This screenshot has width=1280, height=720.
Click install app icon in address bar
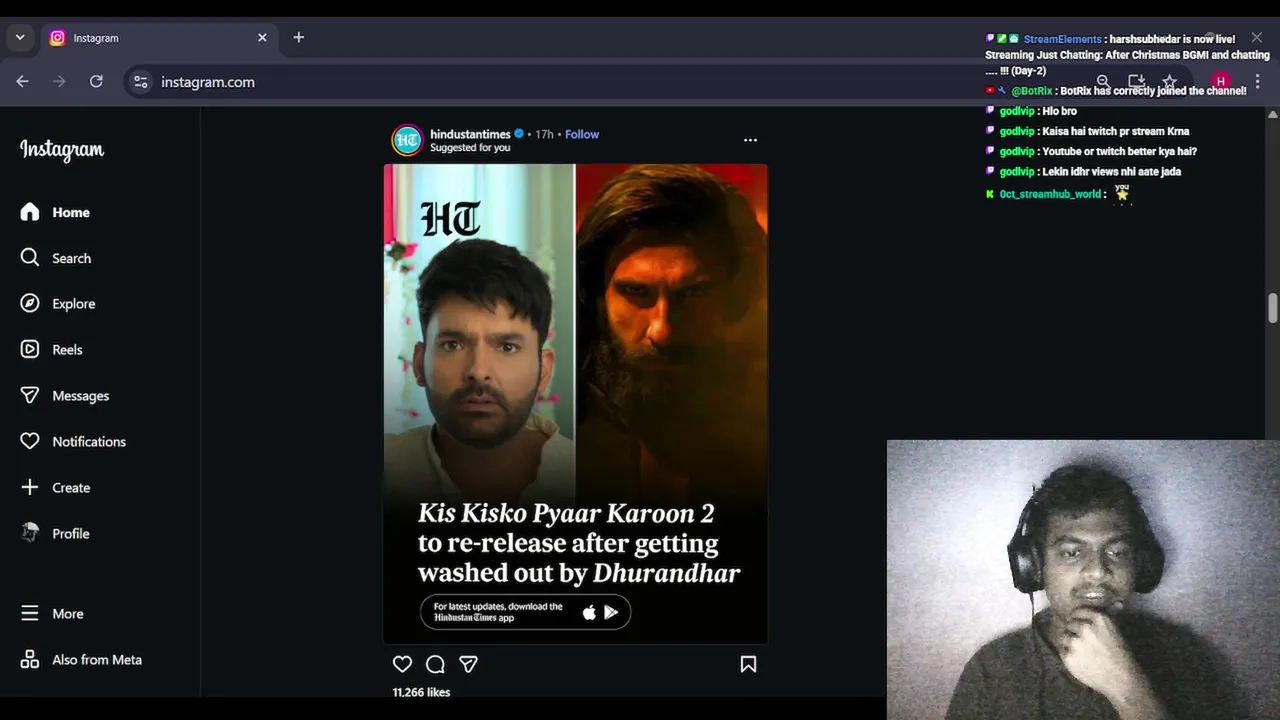[1136, 82]
